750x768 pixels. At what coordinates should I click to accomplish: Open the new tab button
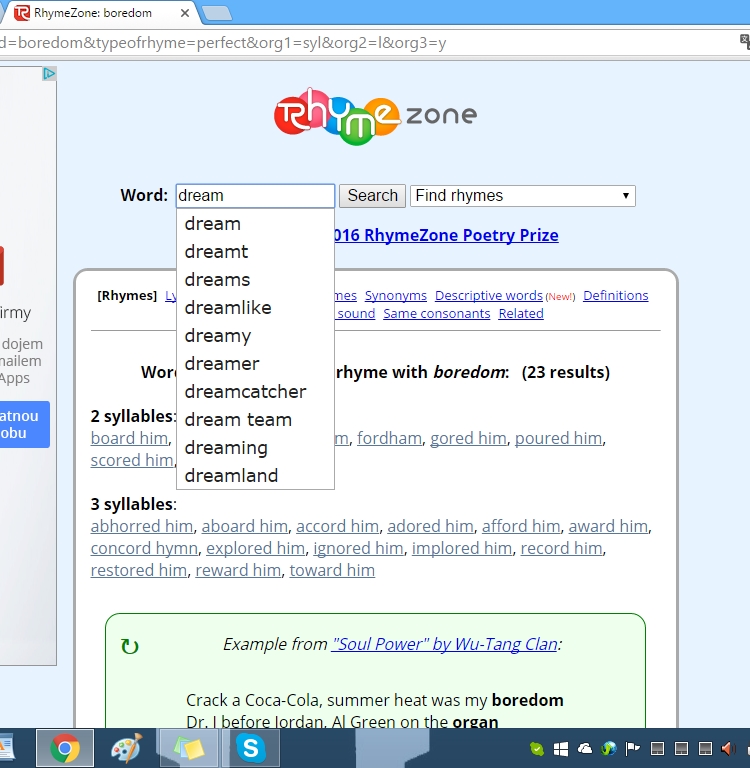[x=216, y=13]
